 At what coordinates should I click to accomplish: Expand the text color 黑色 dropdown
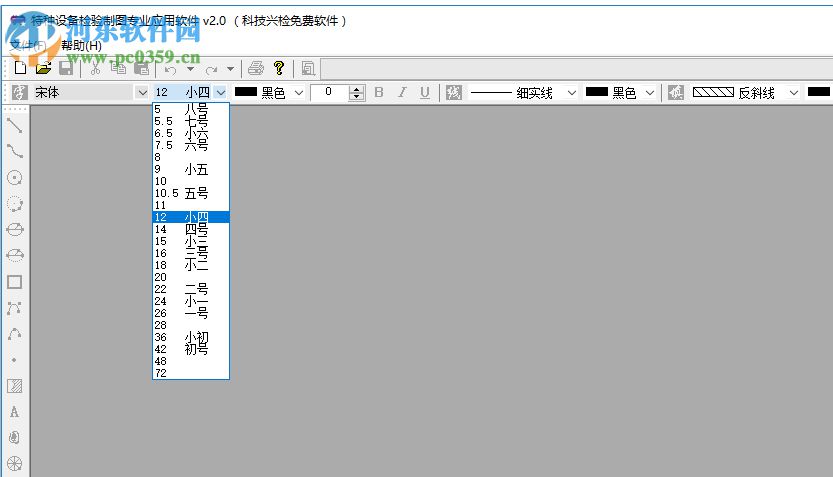pos(299,92)
